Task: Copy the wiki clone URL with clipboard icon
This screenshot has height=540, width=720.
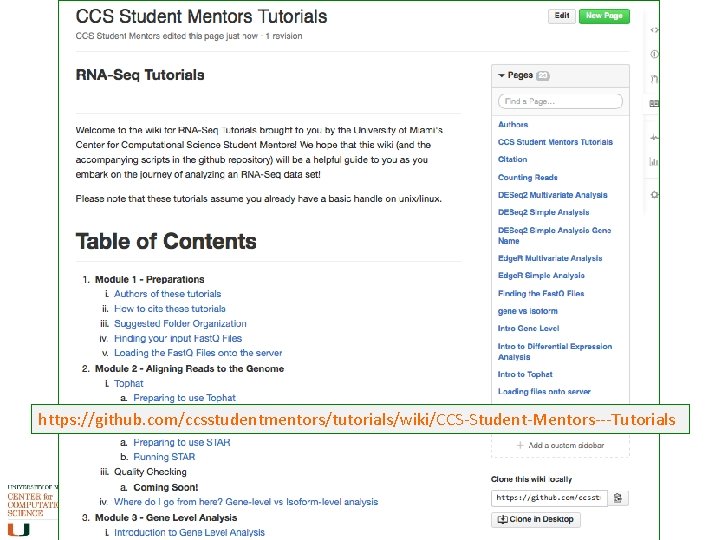Action: point(618,497)
